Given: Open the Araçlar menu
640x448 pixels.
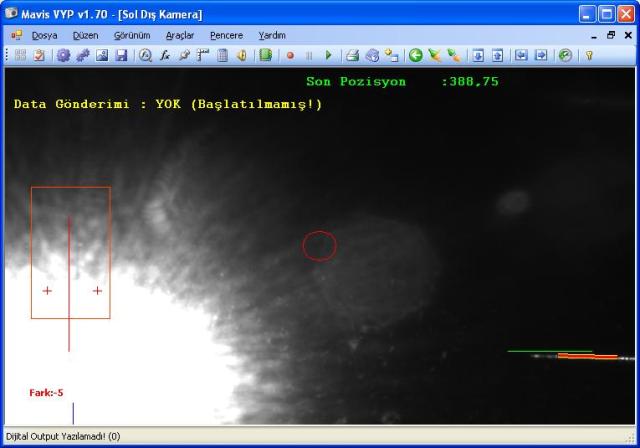Looking at the screenshot, I should click(180, 35).
